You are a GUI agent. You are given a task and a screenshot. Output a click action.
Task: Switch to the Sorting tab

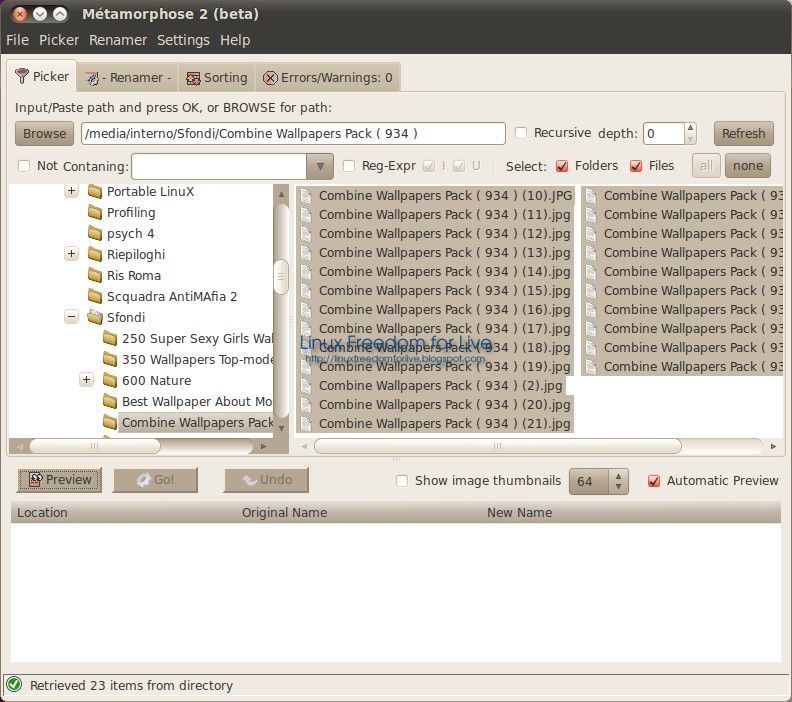[x=217, y=78]
